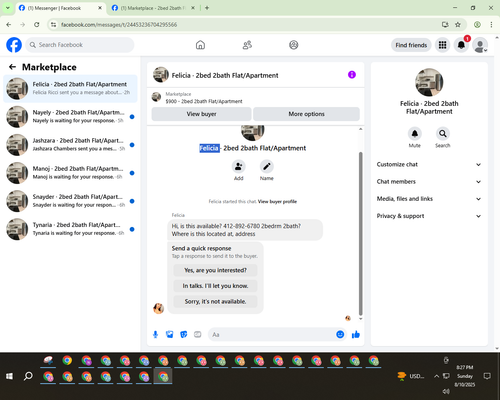
Task: Show hidden system tray icons
Action: tap(436, 376)
